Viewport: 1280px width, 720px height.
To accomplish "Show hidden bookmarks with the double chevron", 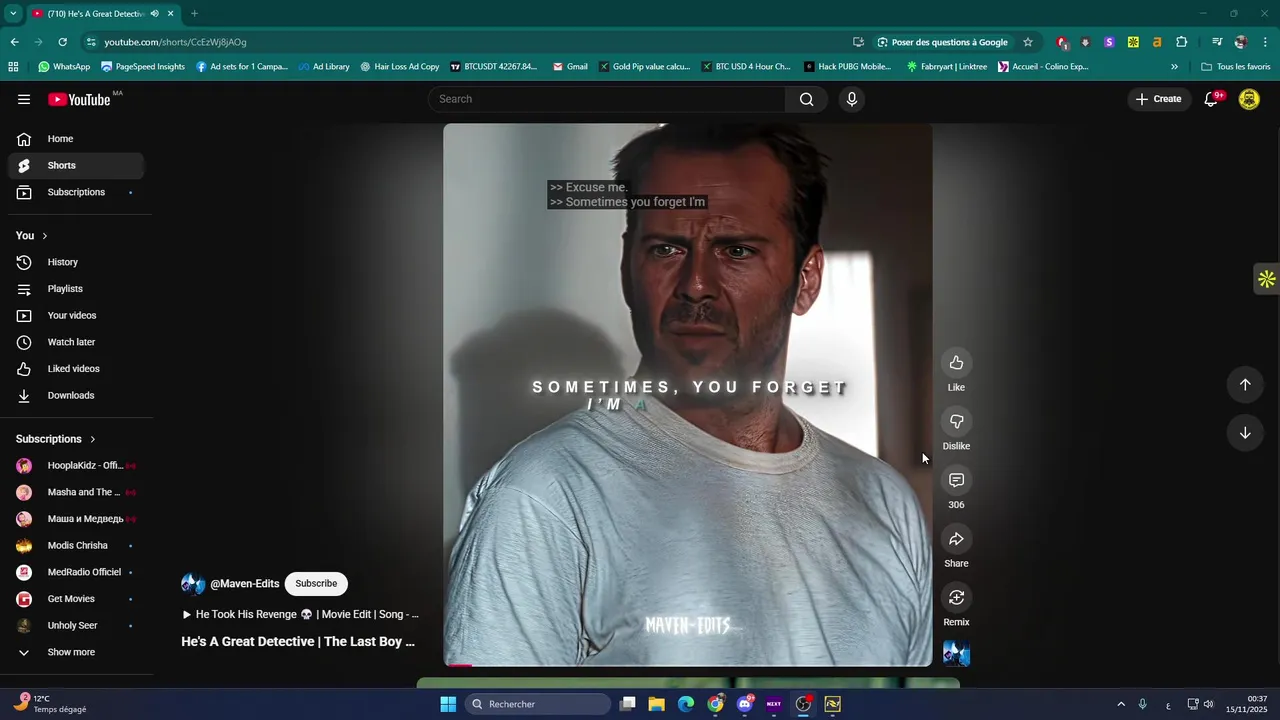I will tap(1174, 67).
